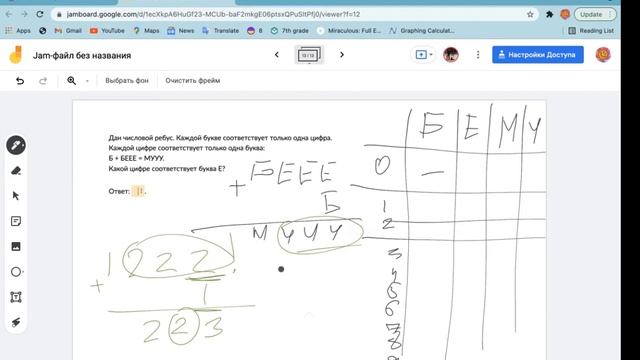Add a text box
The image size is (640, 360).
(x=16, y=297)
